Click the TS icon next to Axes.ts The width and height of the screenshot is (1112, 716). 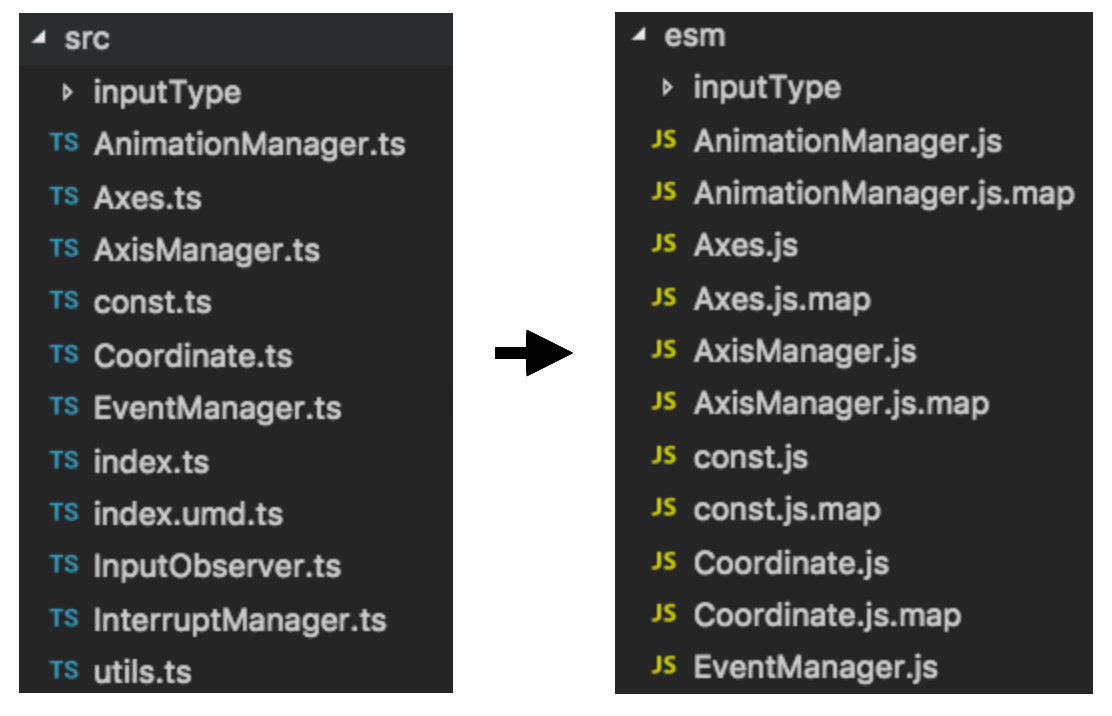tap(64, 196)
